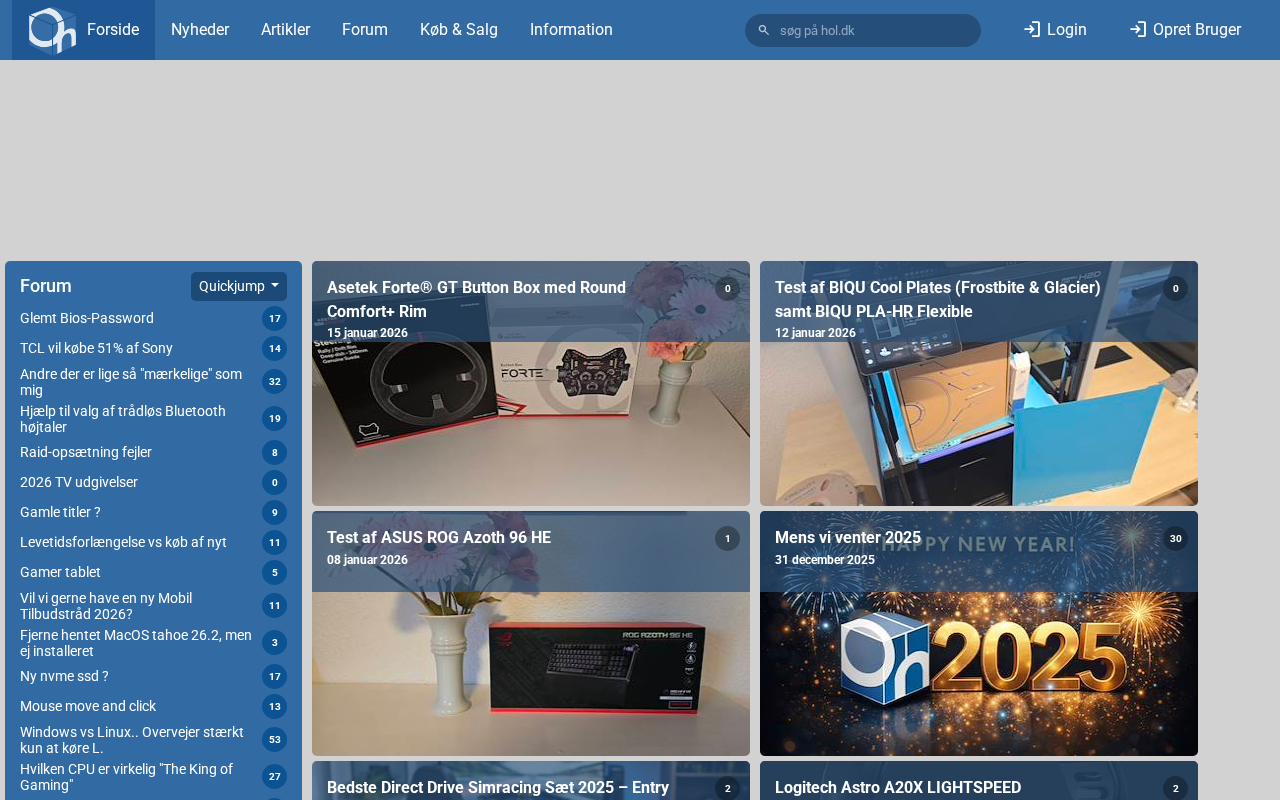Viewport: 1280px width, 800px height.
Task: Open thread Hjælp til valg af trådløs Bluetooth højtaler
Action: 123,419
